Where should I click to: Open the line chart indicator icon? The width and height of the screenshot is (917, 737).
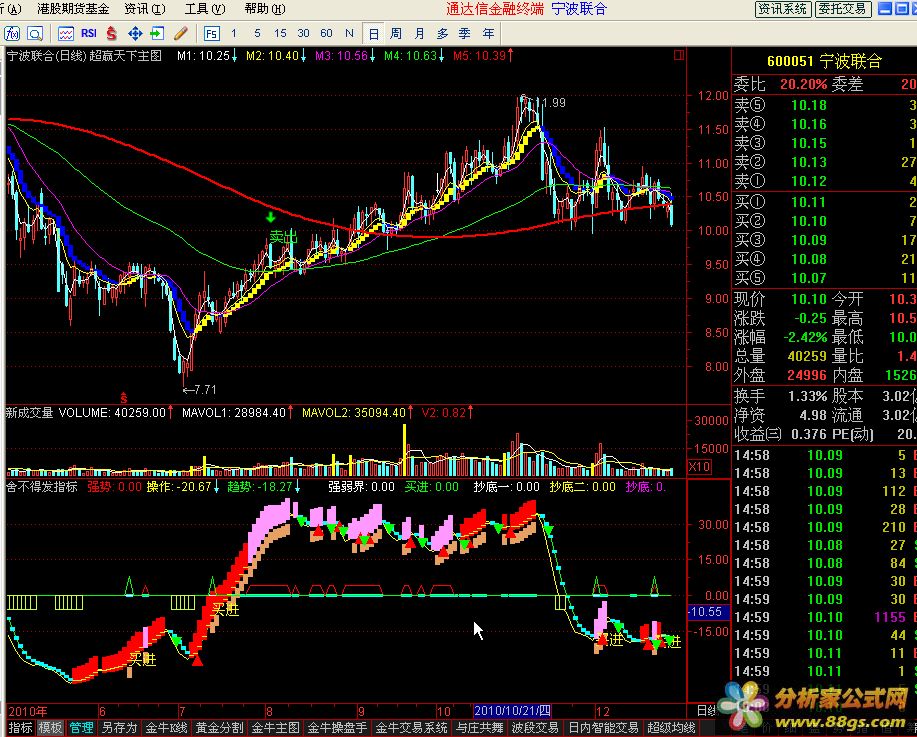pyautogui.click(x=66, y=34)
